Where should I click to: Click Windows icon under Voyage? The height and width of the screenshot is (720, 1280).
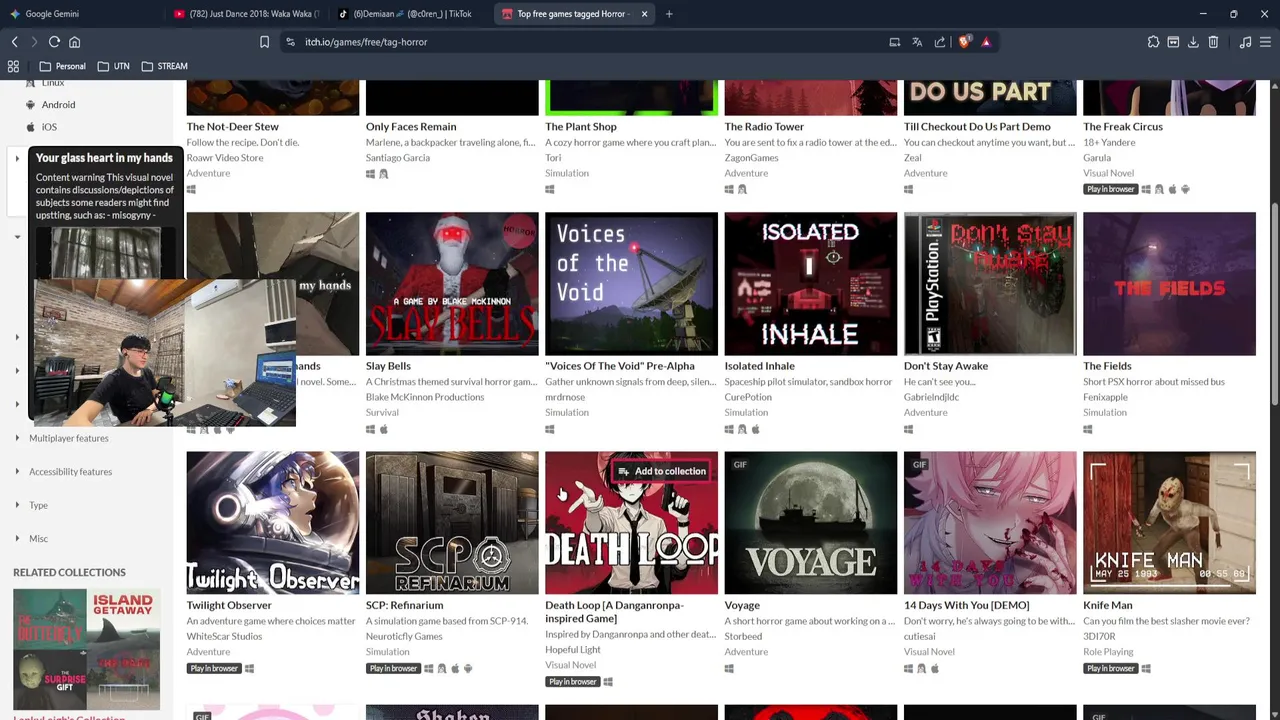click(x=729, y=668)
